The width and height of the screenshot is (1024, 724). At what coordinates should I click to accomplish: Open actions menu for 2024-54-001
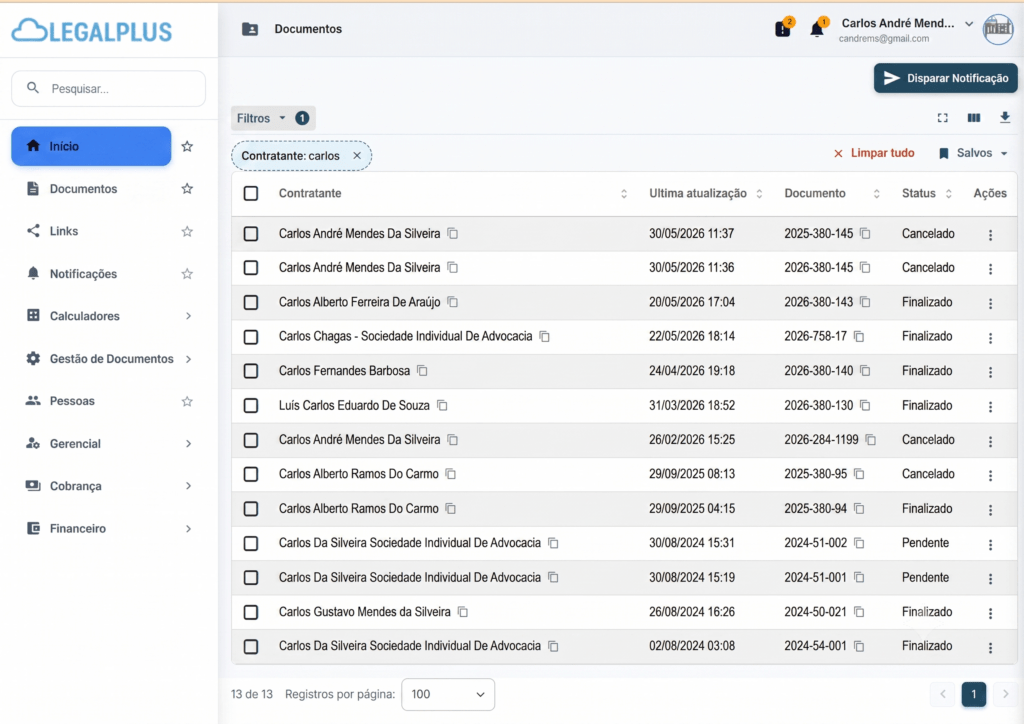(990, 648)
